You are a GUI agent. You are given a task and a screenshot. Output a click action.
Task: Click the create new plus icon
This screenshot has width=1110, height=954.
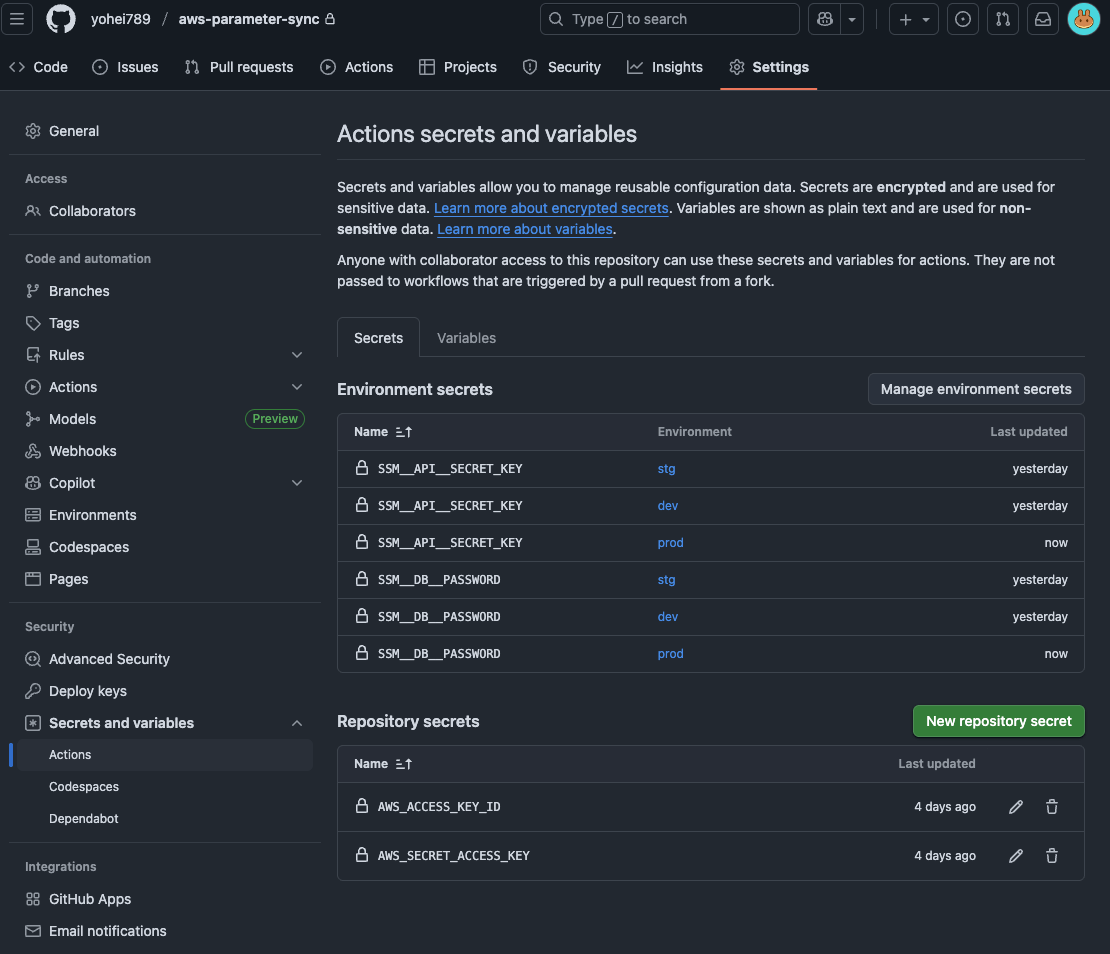(906, 19)
